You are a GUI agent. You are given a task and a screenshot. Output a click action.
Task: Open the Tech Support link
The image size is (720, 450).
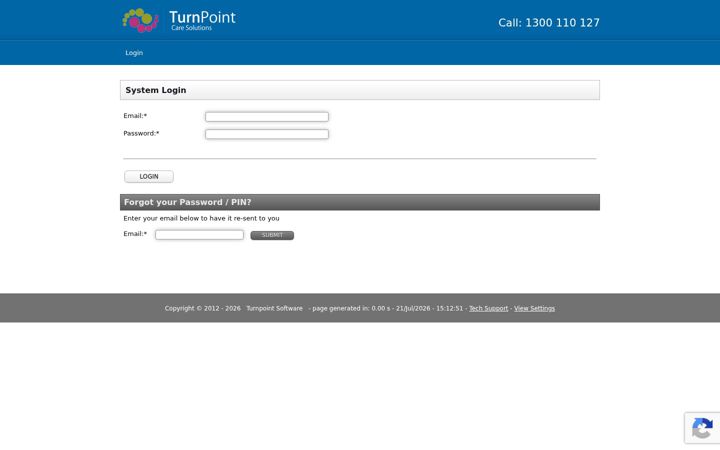click(489, 309)
